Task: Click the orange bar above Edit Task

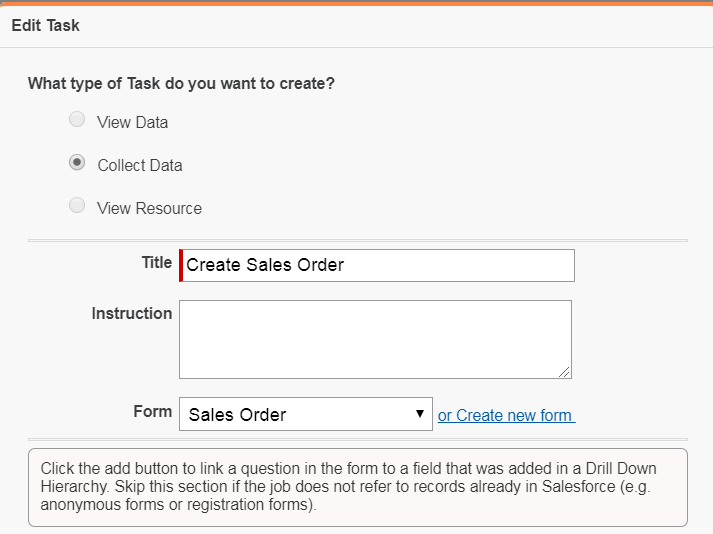Action: click(356, 2)
